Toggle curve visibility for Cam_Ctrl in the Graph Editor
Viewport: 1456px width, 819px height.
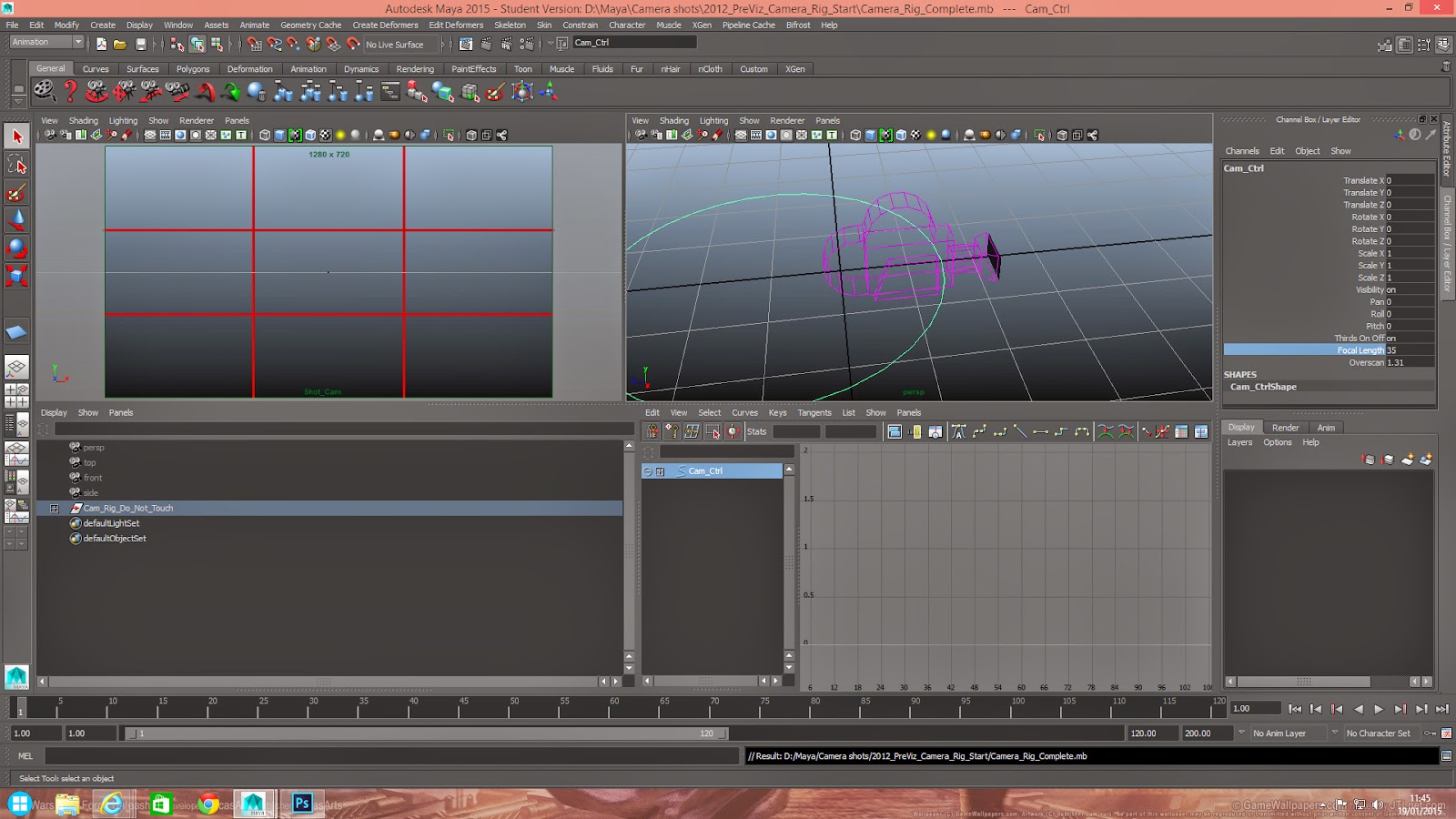(649, 470)
